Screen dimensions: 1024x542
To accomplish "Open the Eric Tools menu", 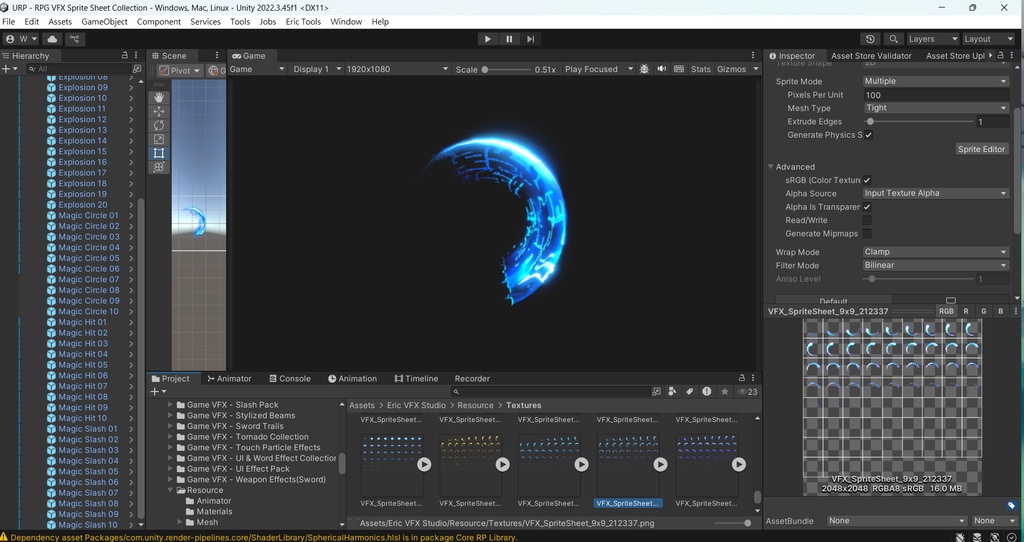I will point(303,22).
